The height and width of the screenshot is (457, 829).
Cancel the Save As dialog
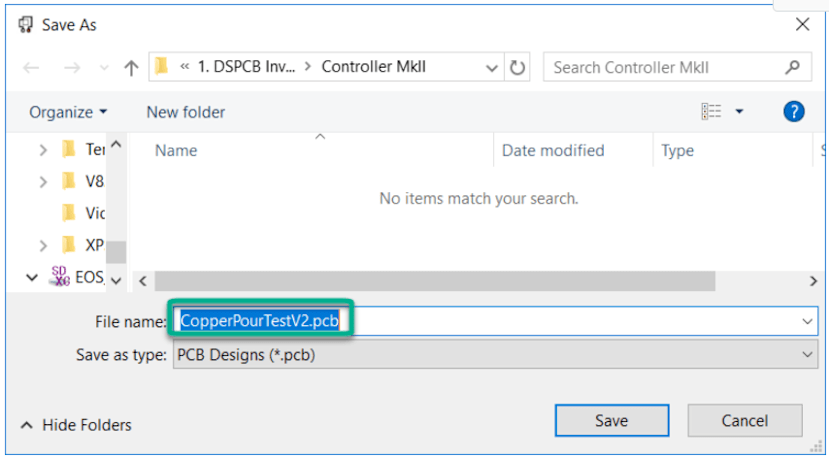pos(745,421)
